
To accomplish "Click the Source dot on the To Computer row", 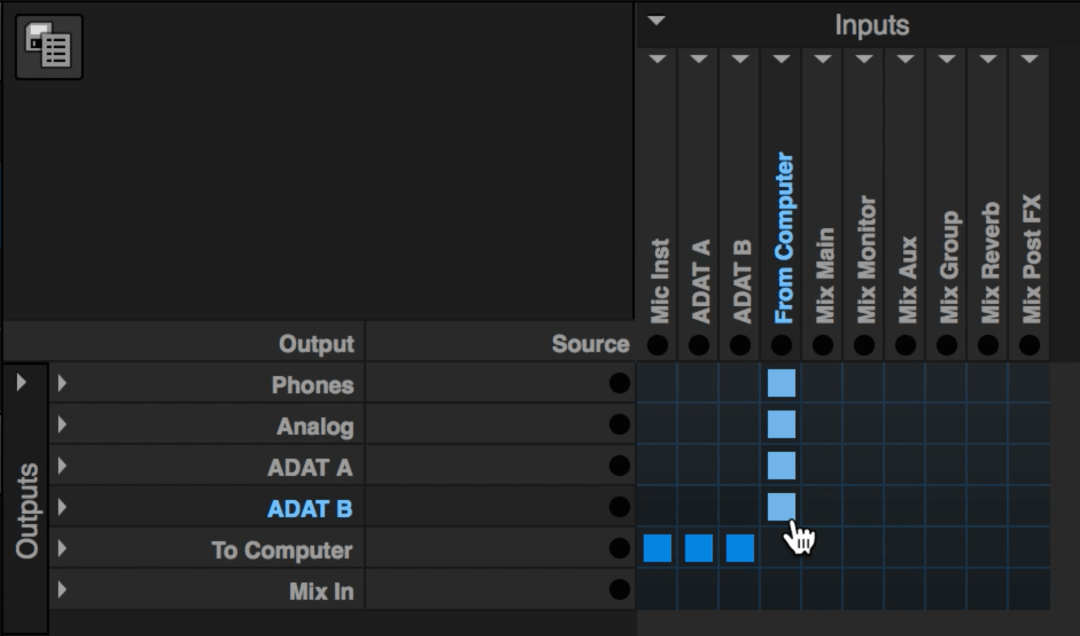I will coord(619,549).
